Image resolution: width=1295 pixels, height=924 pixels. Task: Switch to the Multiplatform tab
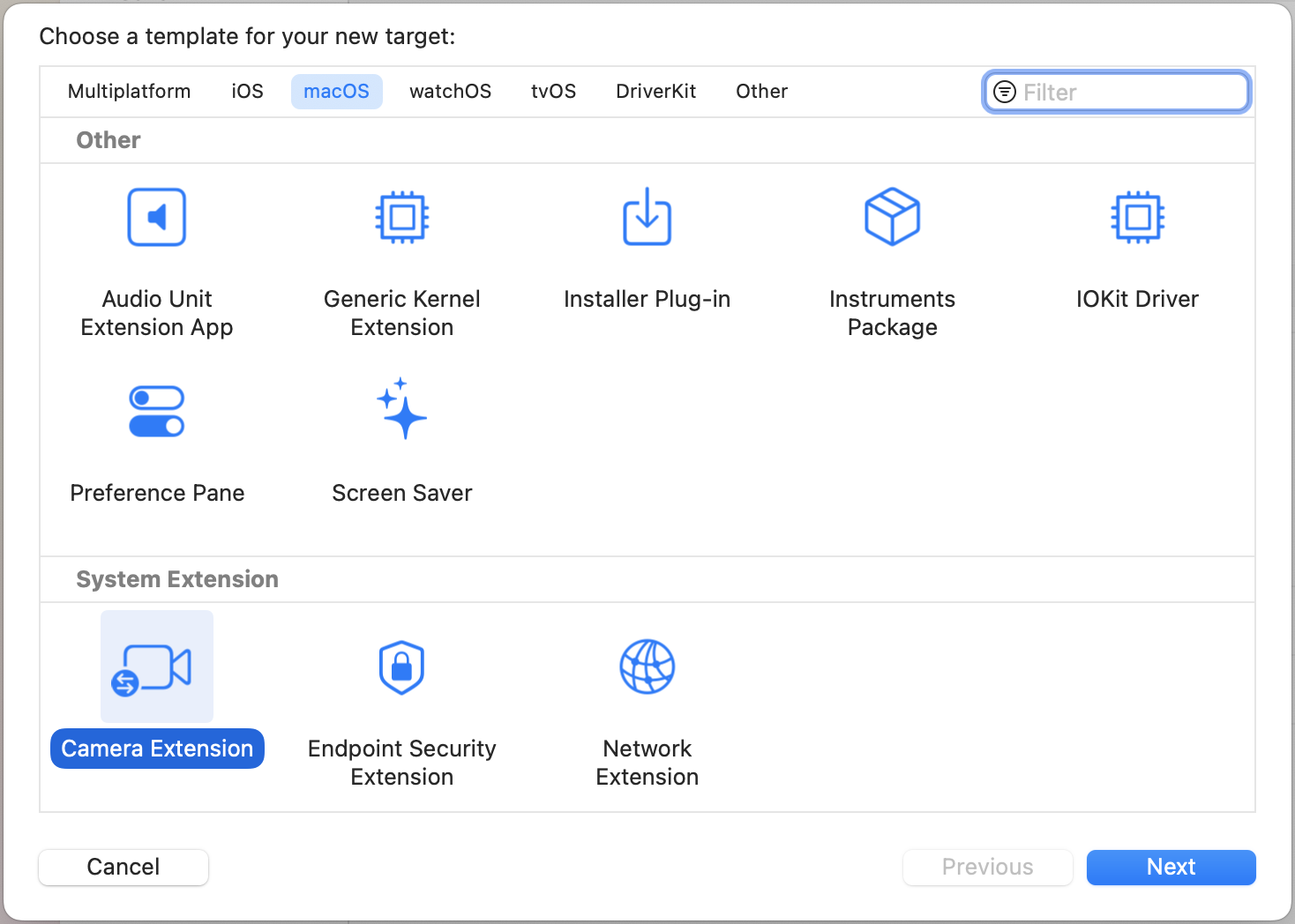point(130,92)
